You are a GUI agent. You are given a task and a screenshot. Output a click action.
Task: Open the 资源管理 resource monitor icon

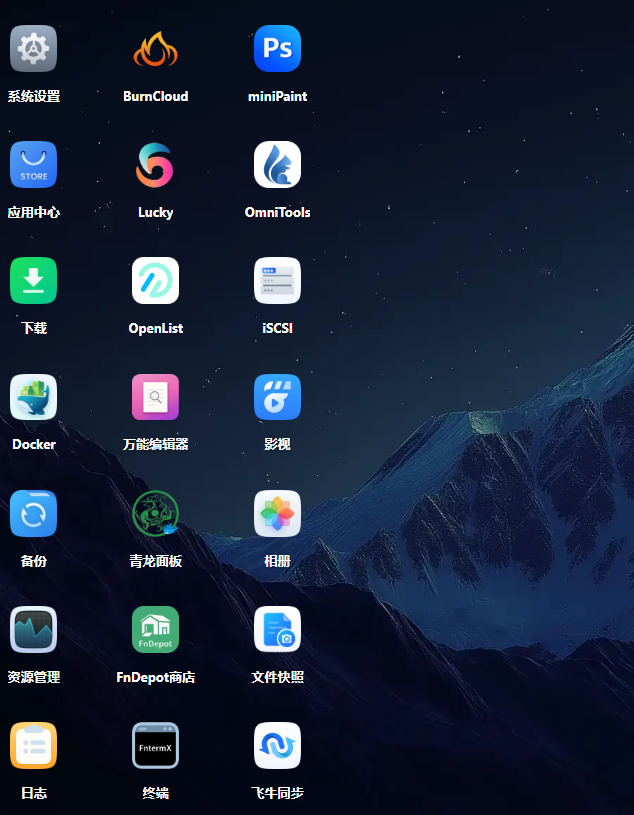33,629
